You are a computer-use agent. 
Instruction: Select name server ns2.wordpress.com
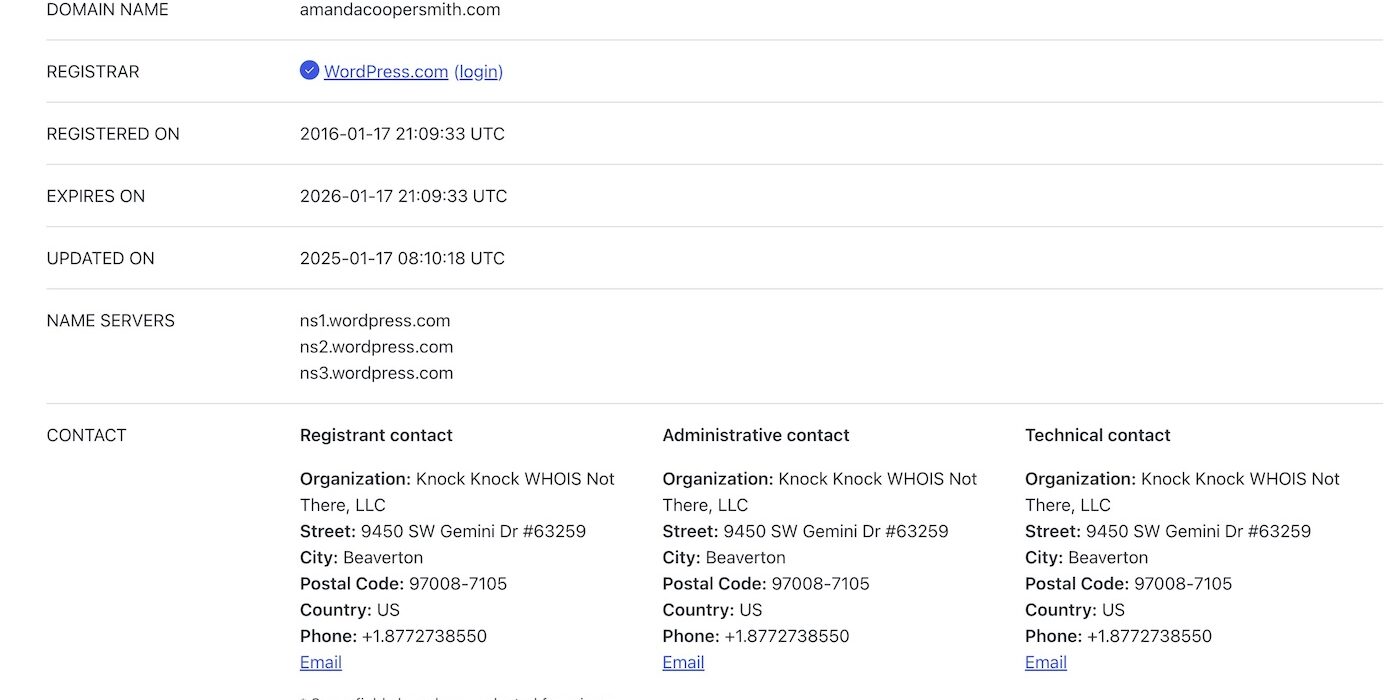coord(376,347)
